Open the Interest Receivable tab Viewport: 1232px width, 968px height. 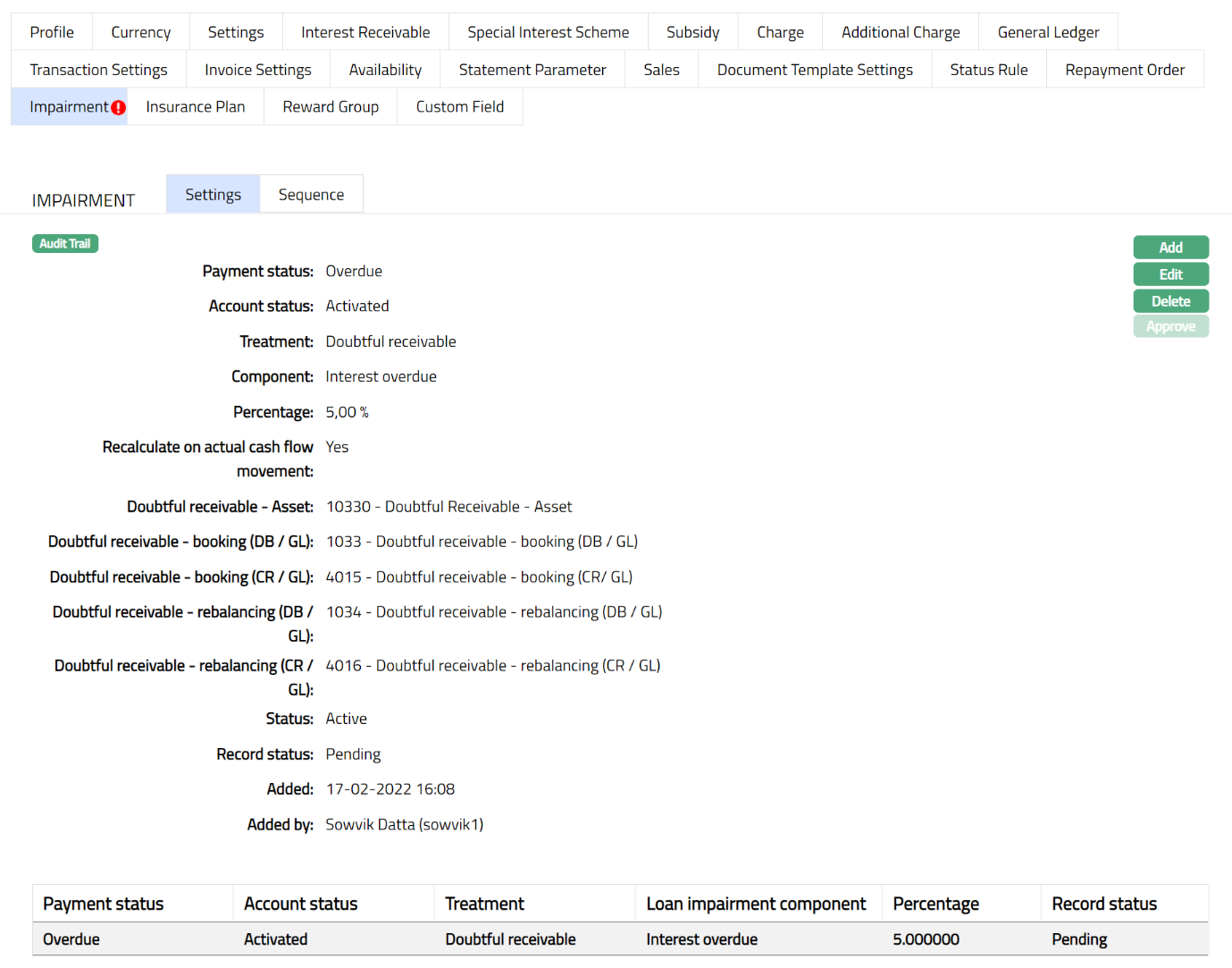click(365, 32)
